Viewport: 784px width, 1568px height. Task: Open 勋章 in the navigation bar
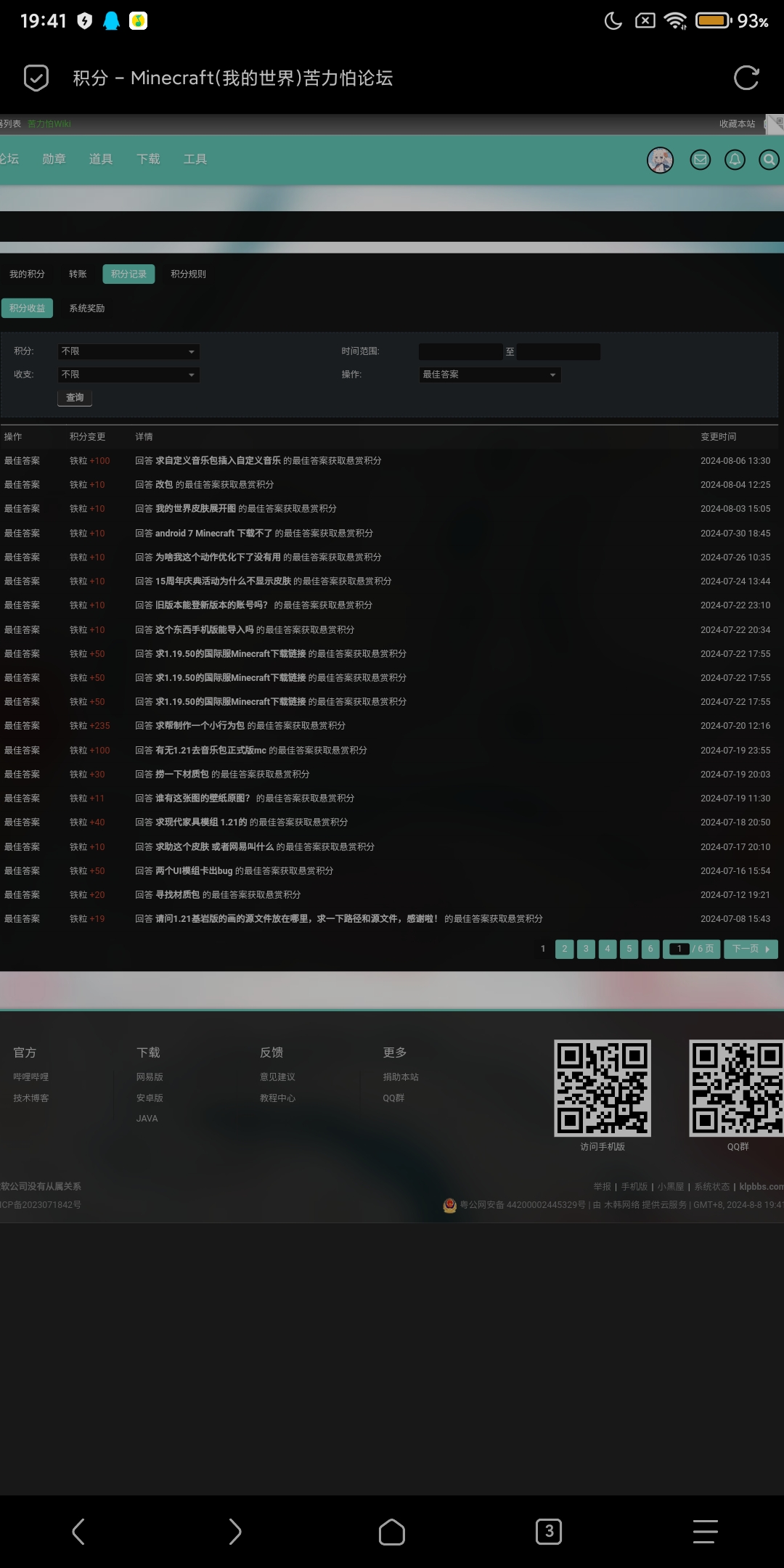tap(54, 159)
